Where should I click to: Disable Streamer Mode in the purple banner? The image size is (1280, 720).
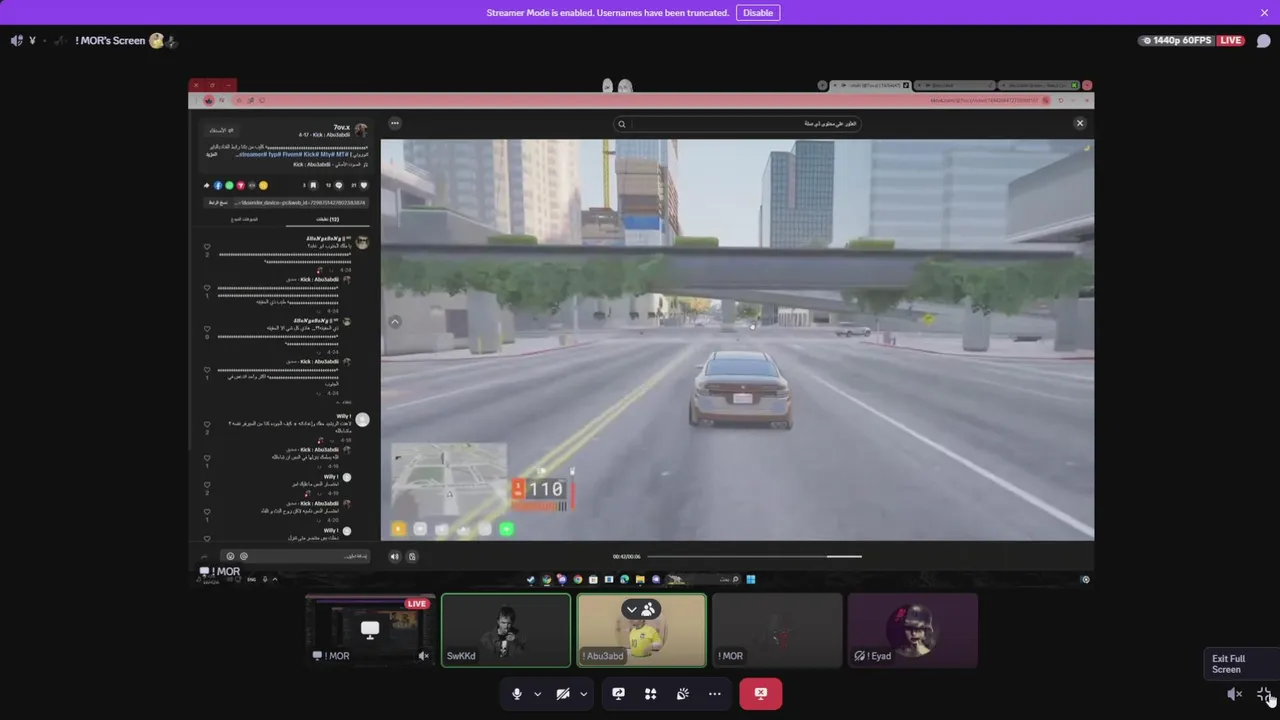point(758,13)
